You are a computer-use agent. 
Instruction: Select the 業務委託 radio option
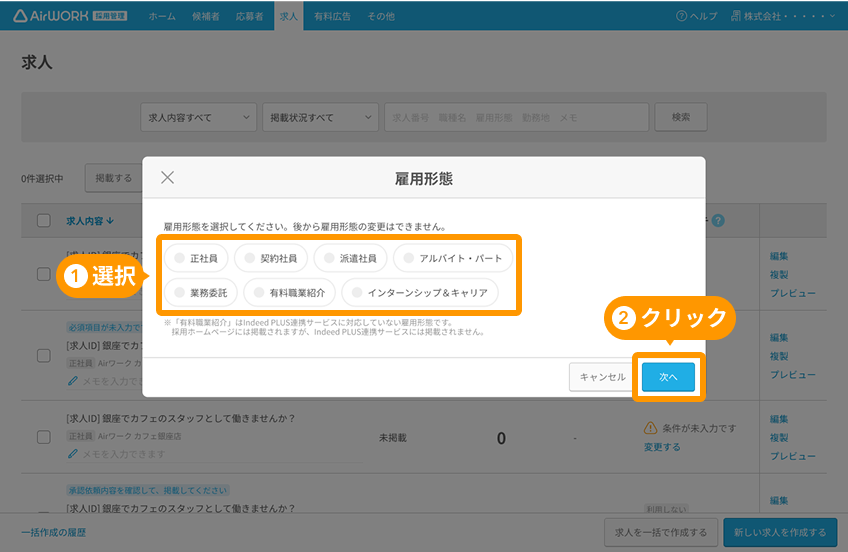coord(201,292)
